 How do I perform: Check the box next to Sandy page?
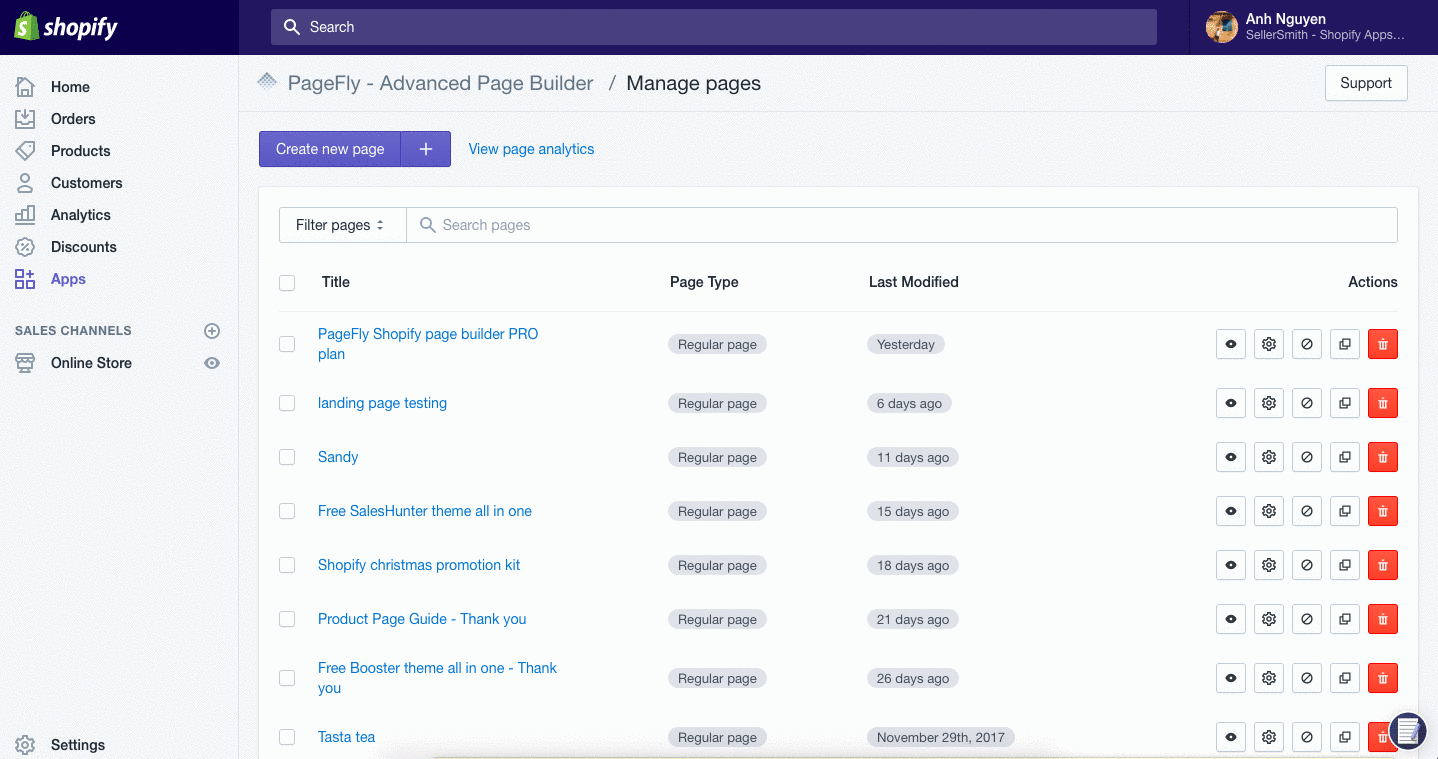point(287,457)
